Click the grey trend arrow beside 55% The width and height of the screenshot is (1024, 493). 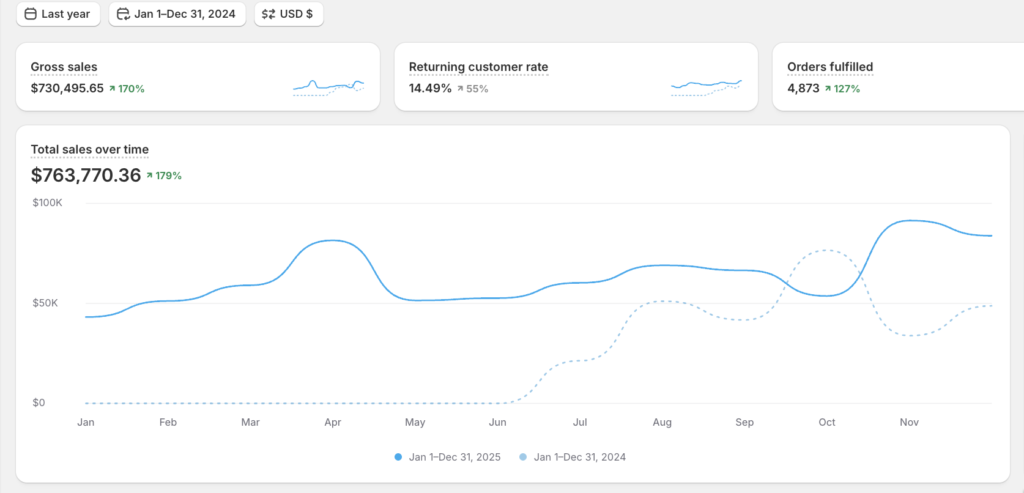(x=460, y=89)
